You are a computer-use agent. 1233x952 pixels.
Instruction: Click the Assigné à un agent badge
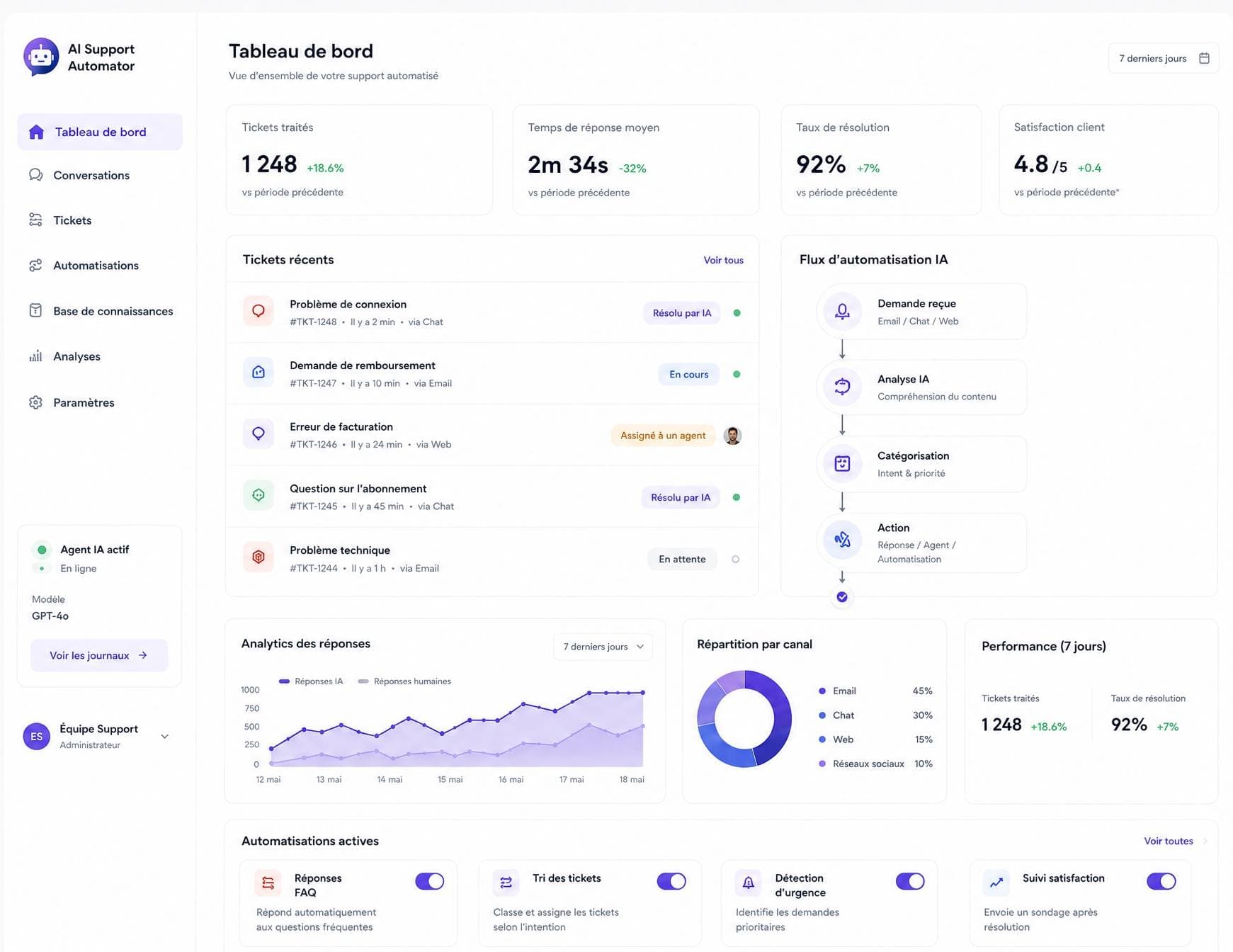663,436
